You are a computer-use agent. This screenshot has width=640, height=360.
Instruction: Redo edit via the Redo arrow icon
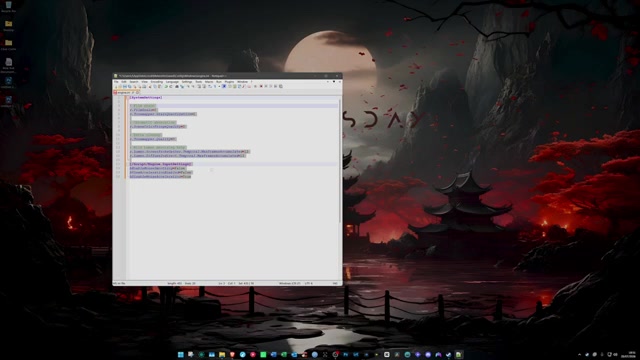pos(171,87)
